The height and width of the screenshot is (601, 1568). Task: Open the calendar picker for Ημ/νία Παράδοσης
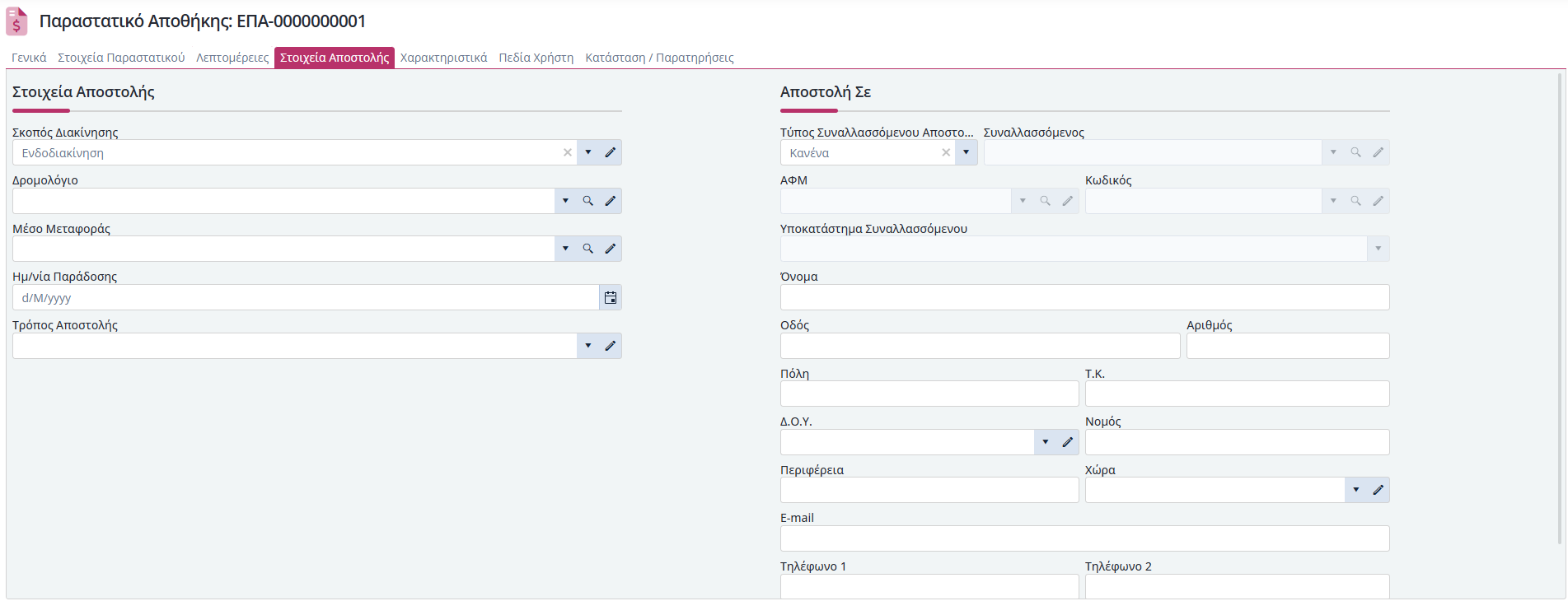(x=611, y=297)
